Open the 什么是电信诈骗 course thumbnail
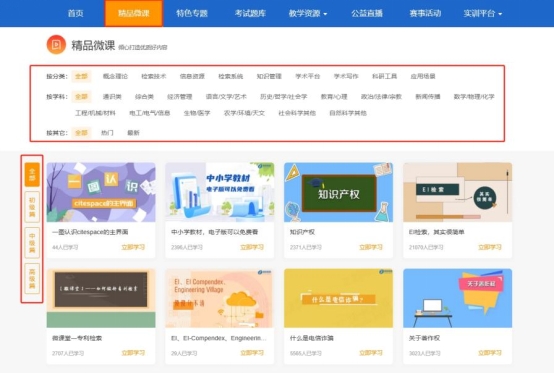Image resolution: width=554 pixels, height=374 pixels. (338, 298)
